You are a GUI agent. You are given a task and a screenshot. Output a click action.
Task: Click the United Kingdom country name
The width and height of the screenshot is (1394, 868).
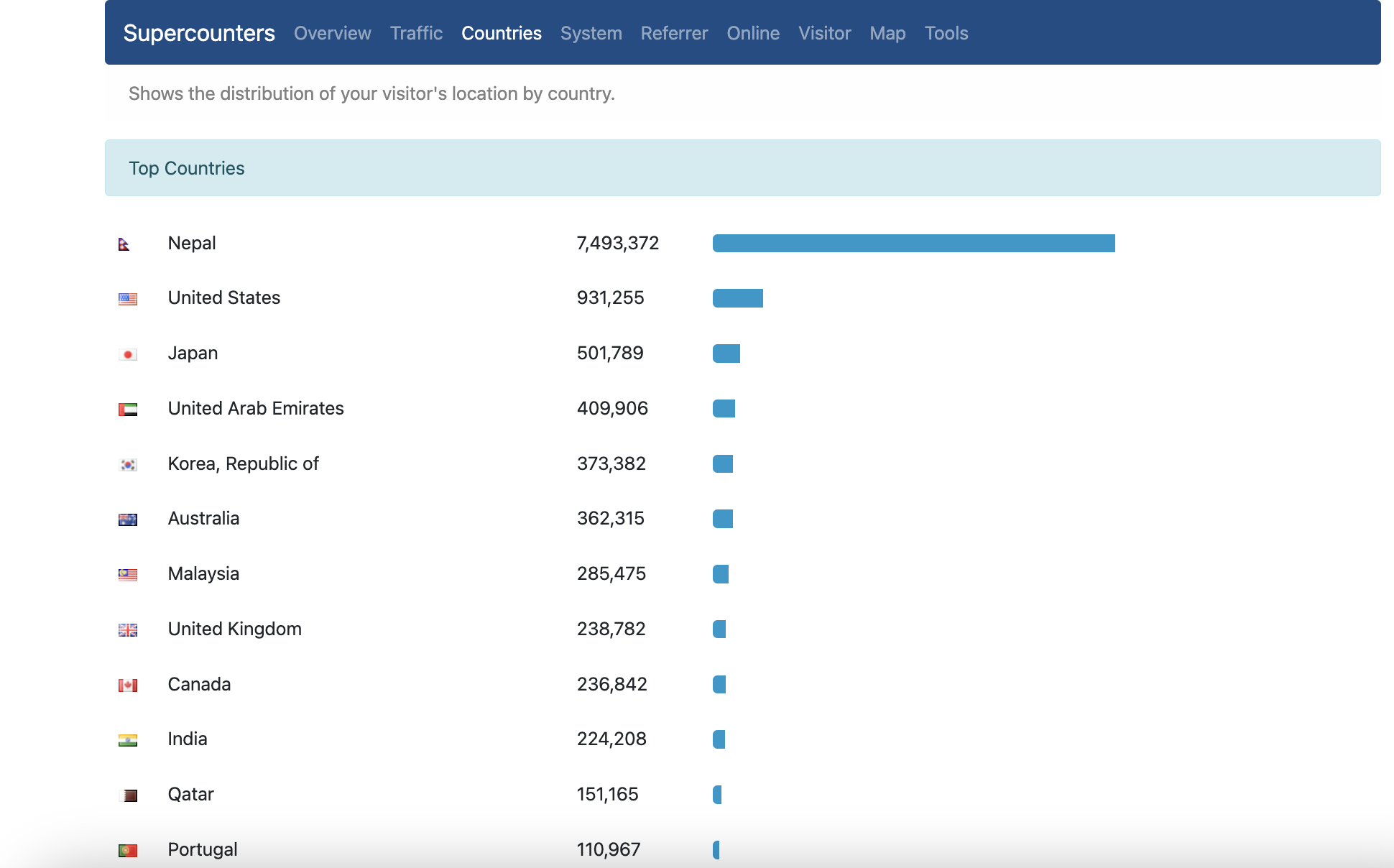pos(234,629)
